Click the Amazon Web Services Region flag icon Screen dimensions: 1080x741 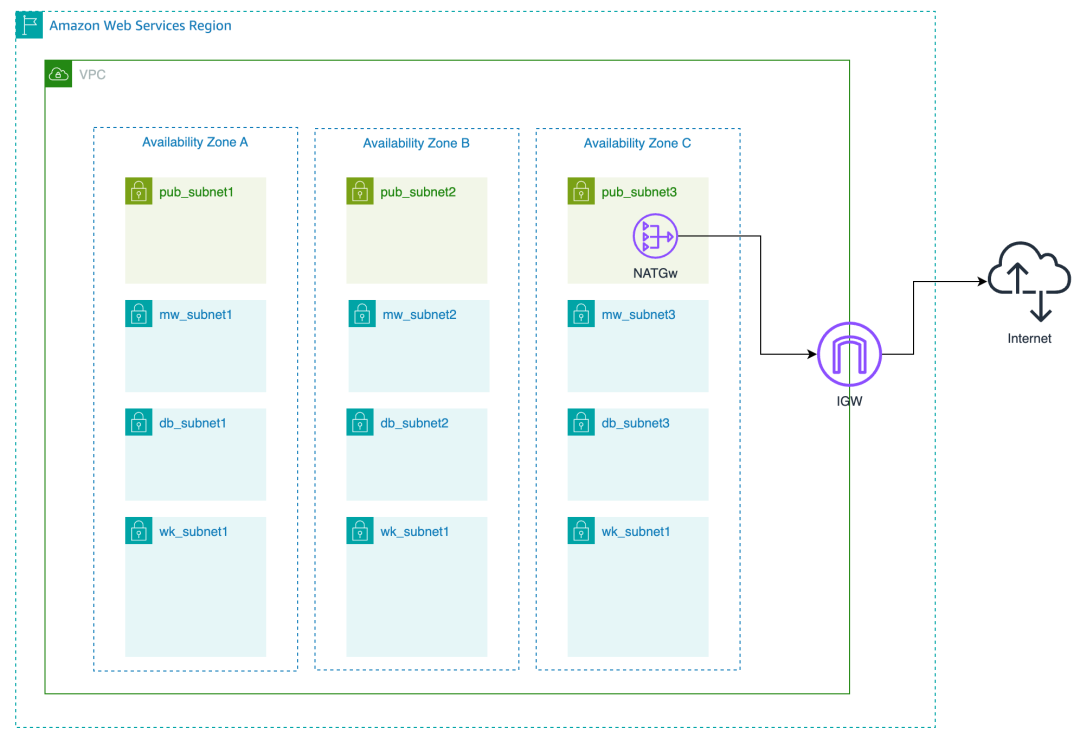point(30,25)
